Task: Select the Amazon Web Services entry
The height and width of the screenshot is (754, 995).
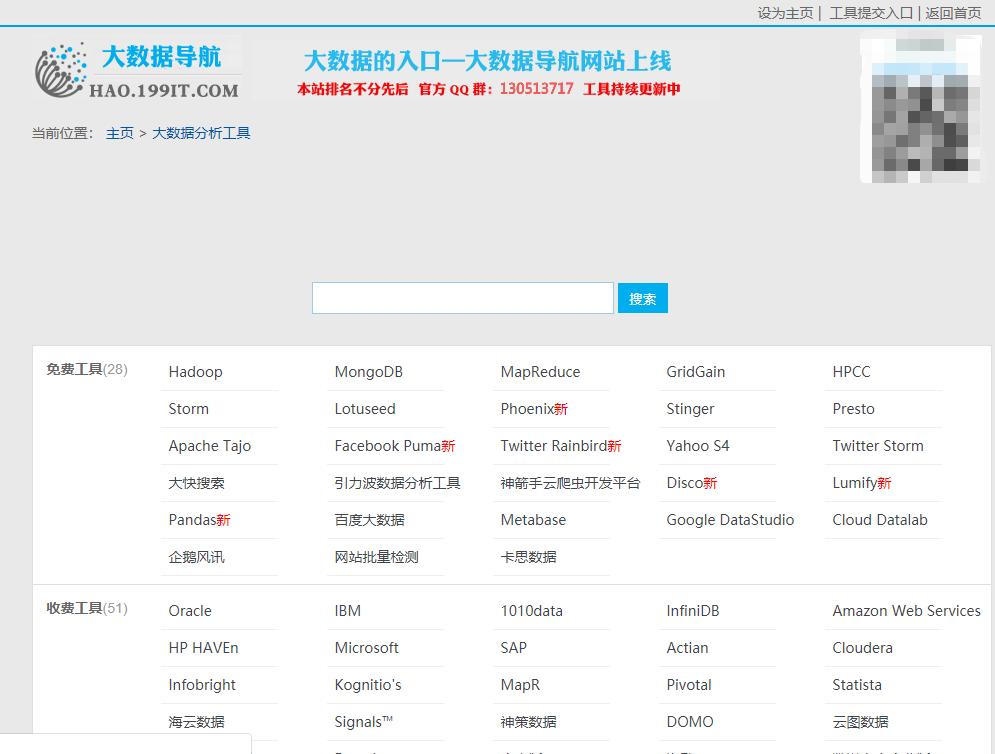Action: [905, 610]
